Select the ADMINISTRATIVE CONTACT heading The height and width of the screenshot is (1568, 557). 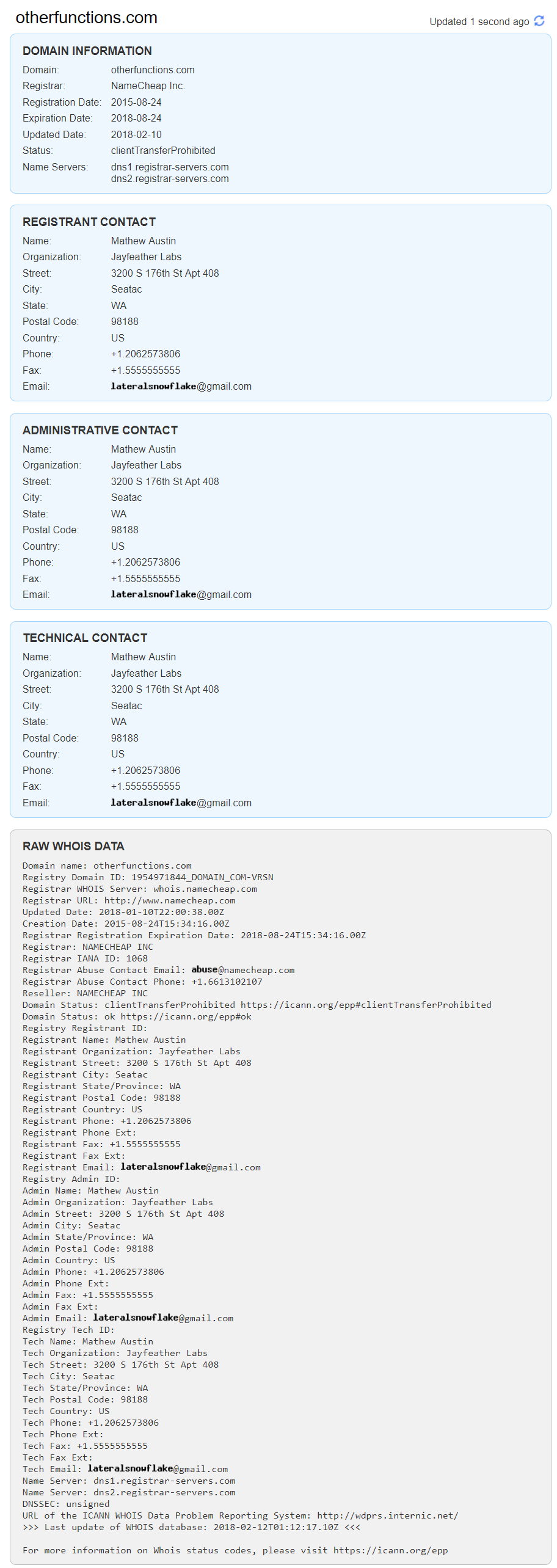100,430
